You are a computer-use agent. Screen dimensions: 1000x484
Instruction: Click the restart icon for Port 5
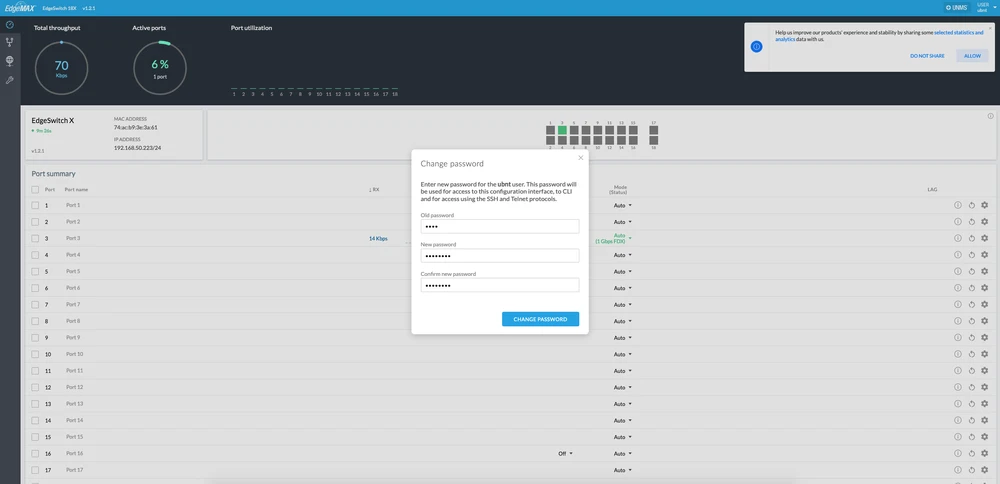(971, 271)
